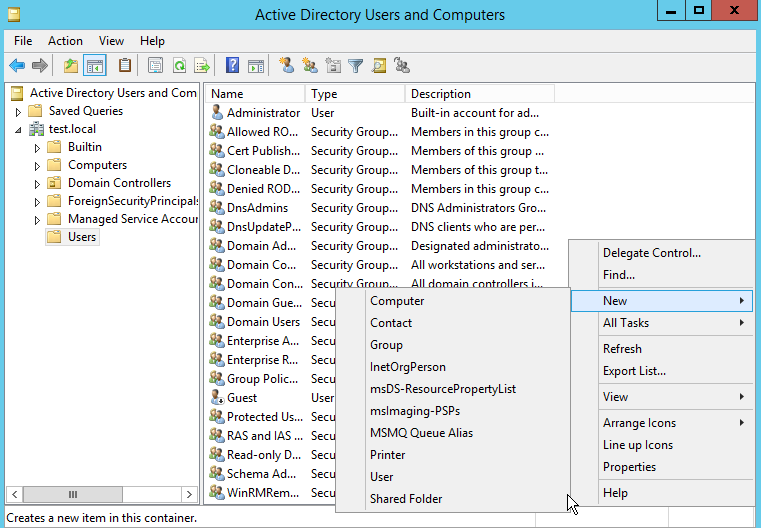The height and width of the screenshot is (528, 761).
Task: Select the Users container in tree
Action: point(82,237)
